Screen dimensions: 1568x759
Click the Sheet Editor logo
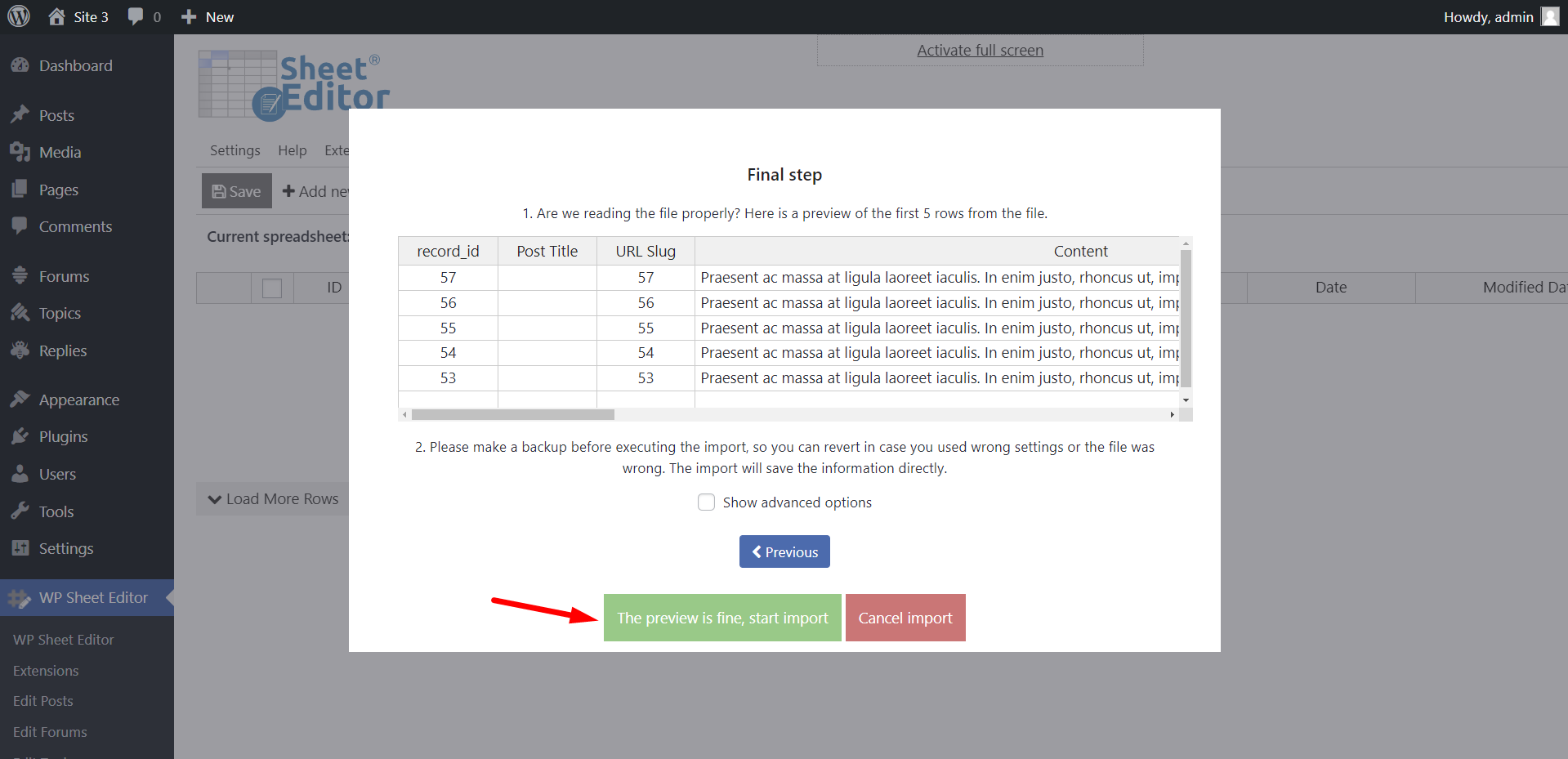click(x=294, y=85)
